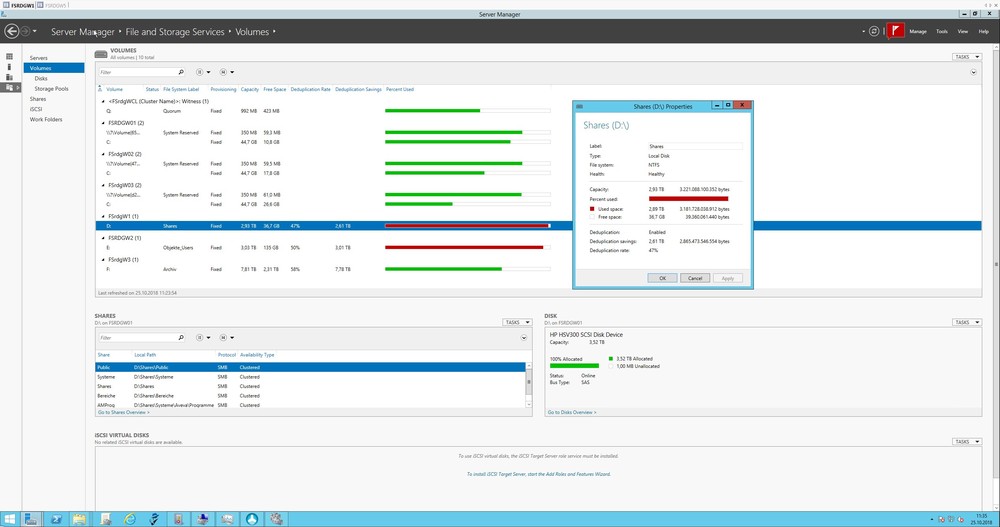This screenshot has width=1000, height=527.
Task: Click the shares Filter input box
Action: click(x=138, y=338)
